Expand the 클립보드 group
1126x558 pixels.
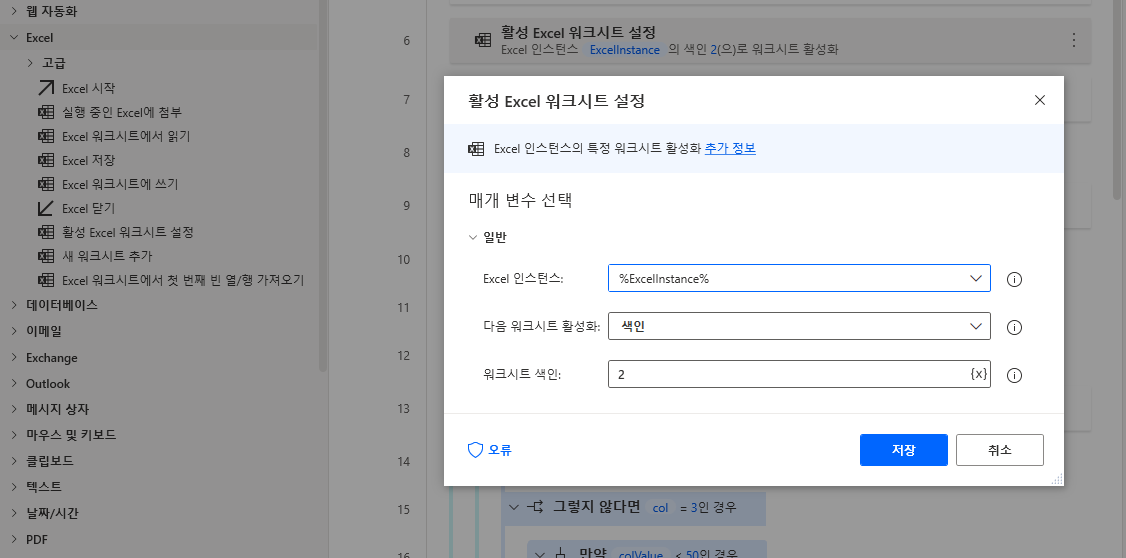(14, 461)
